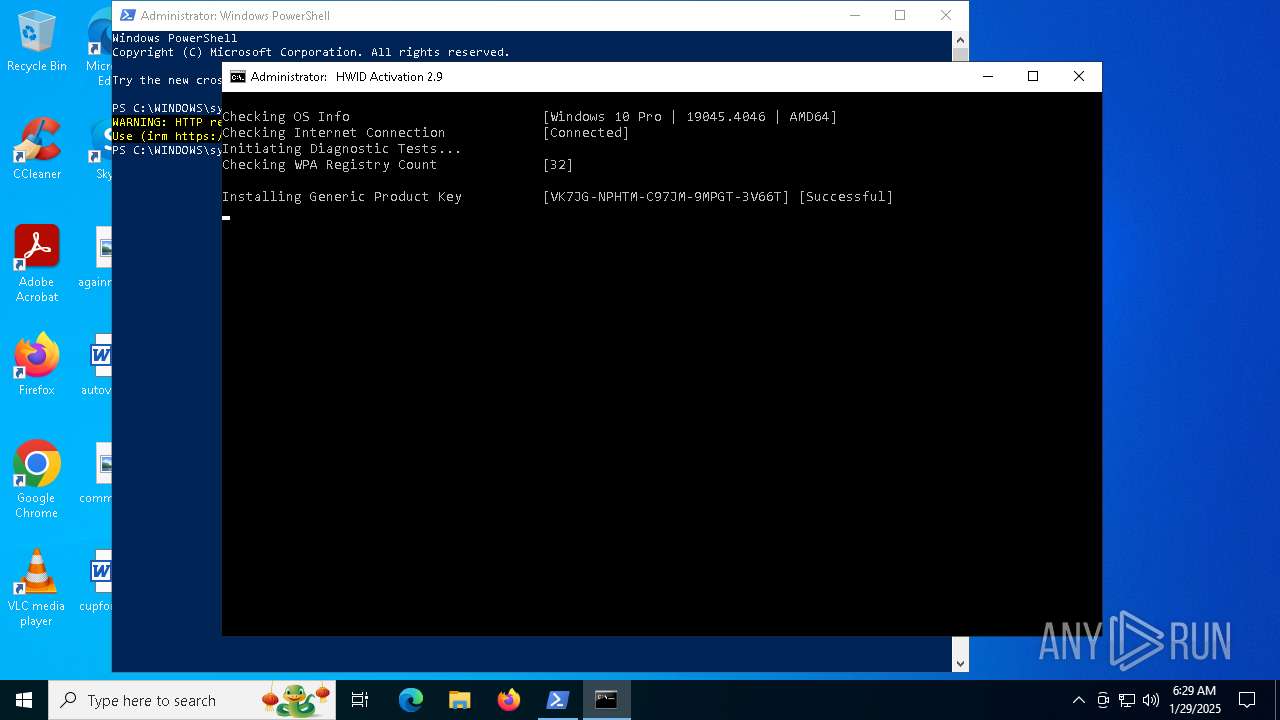Launch VLC media player from the desktop
Image resolution: width=1280 pixels, height=720 pixels.
coord(37,588)
